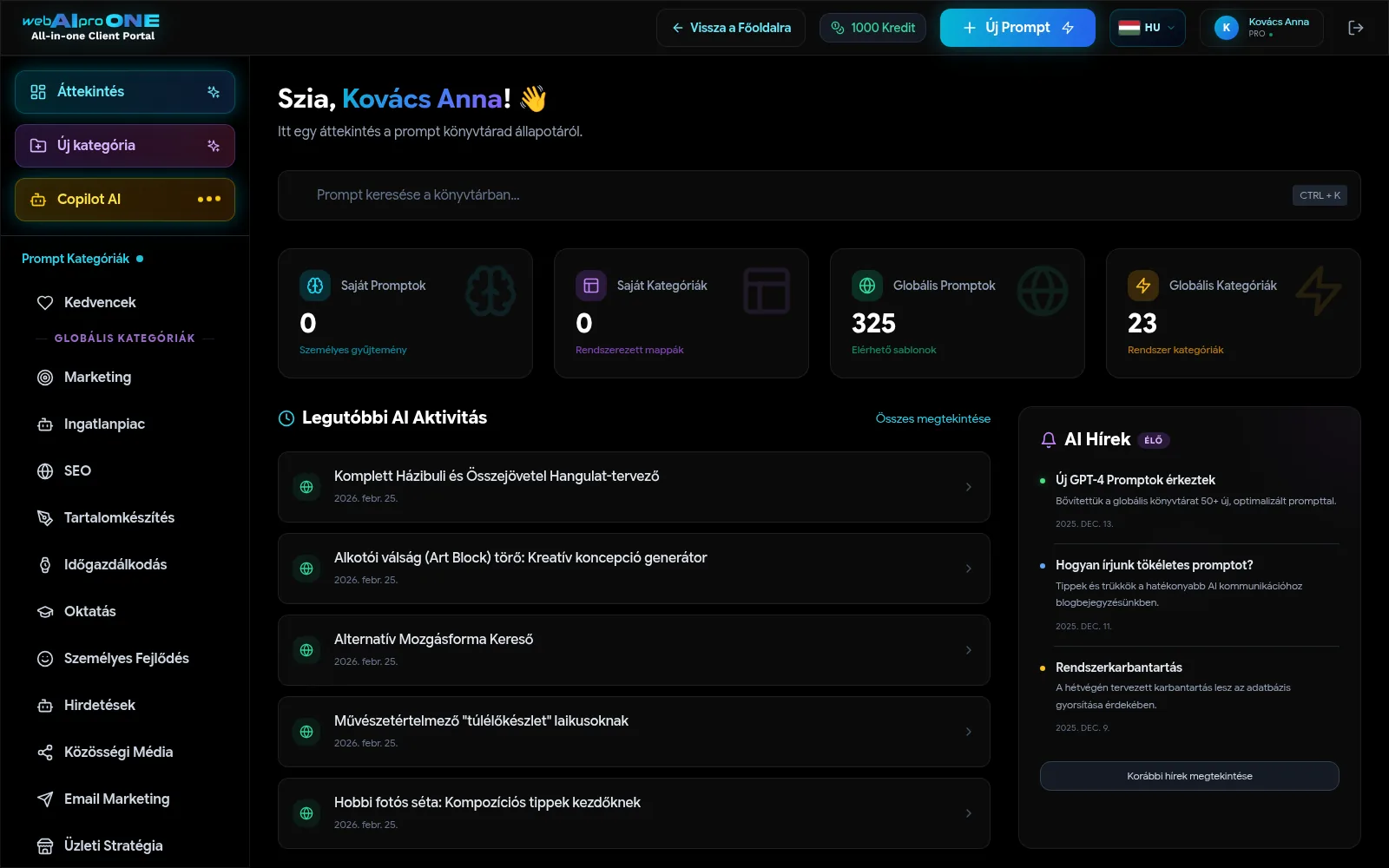Click the Globális Kategóriák lightning icon

coord(1143,286)
